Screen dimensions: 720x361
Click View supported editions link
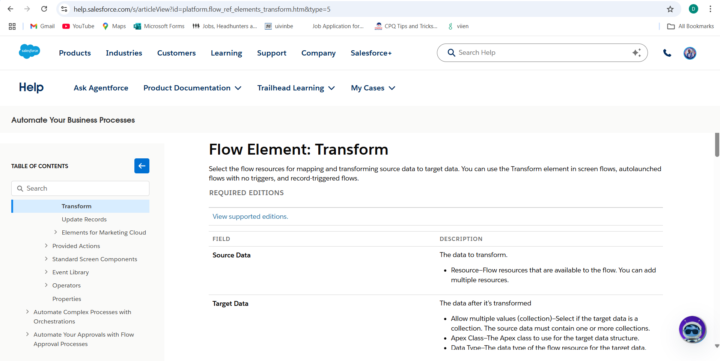click(x=250, y=216)
